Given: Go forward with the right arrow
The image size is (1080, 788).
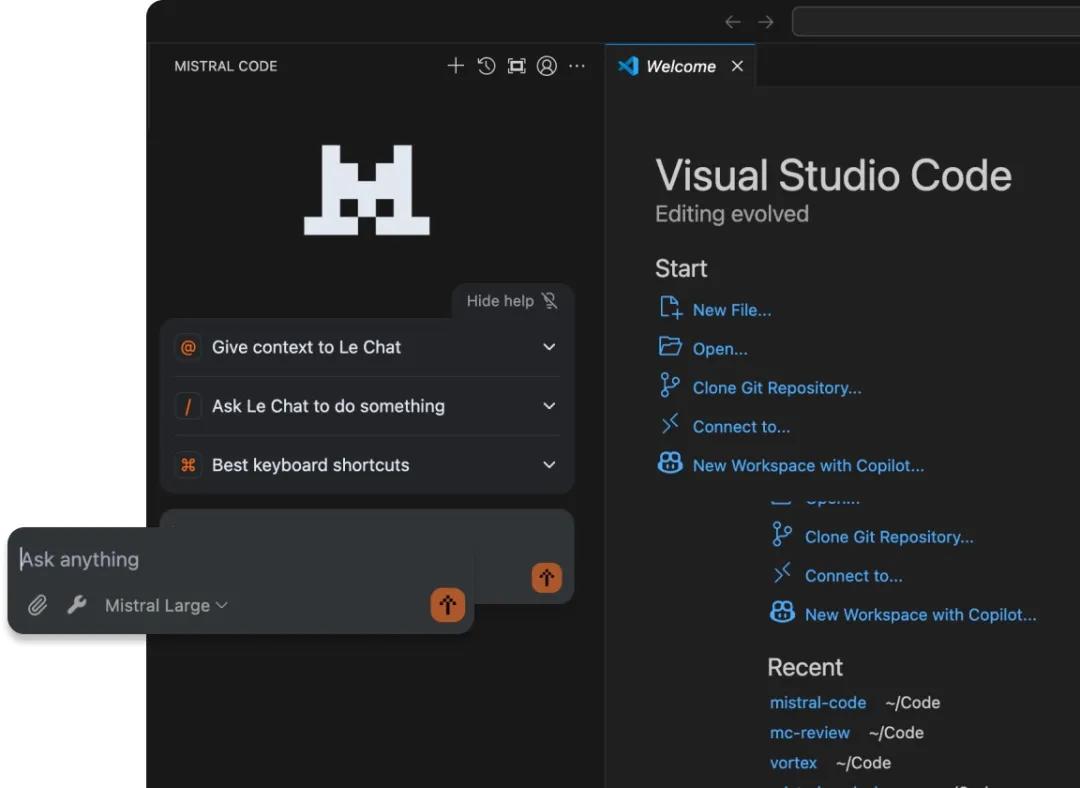Looking at the screenshot, I should tap(766, 22).
